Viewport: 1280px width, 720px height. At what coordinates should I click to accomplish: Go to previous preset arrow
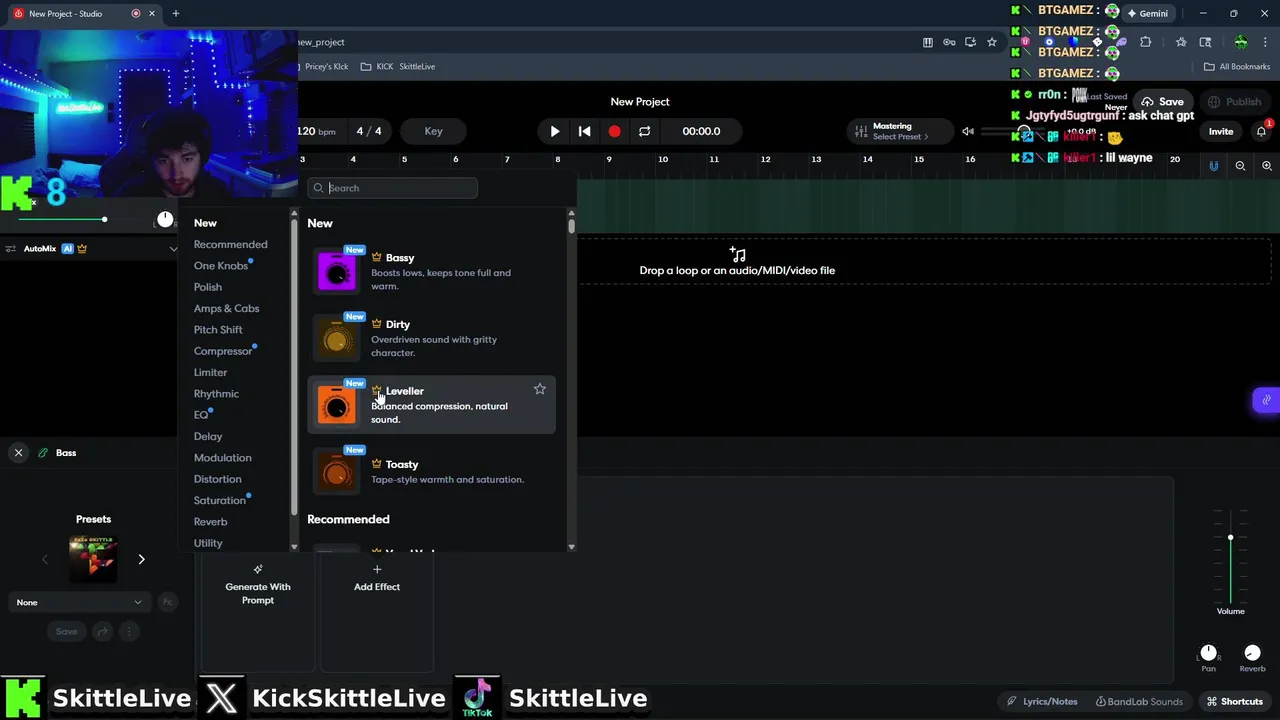pyautogui.click(x=45, y=559)
